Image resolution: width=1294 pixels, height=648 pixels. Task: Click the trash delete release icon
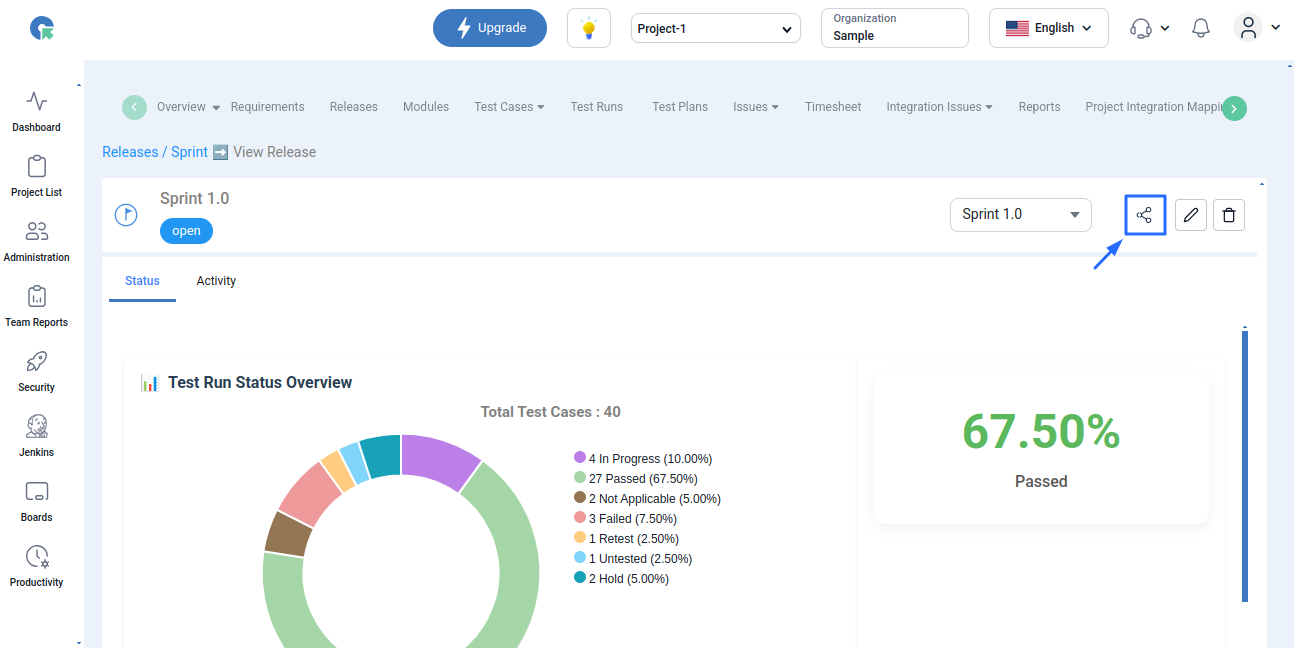(x=1229, y=215)
